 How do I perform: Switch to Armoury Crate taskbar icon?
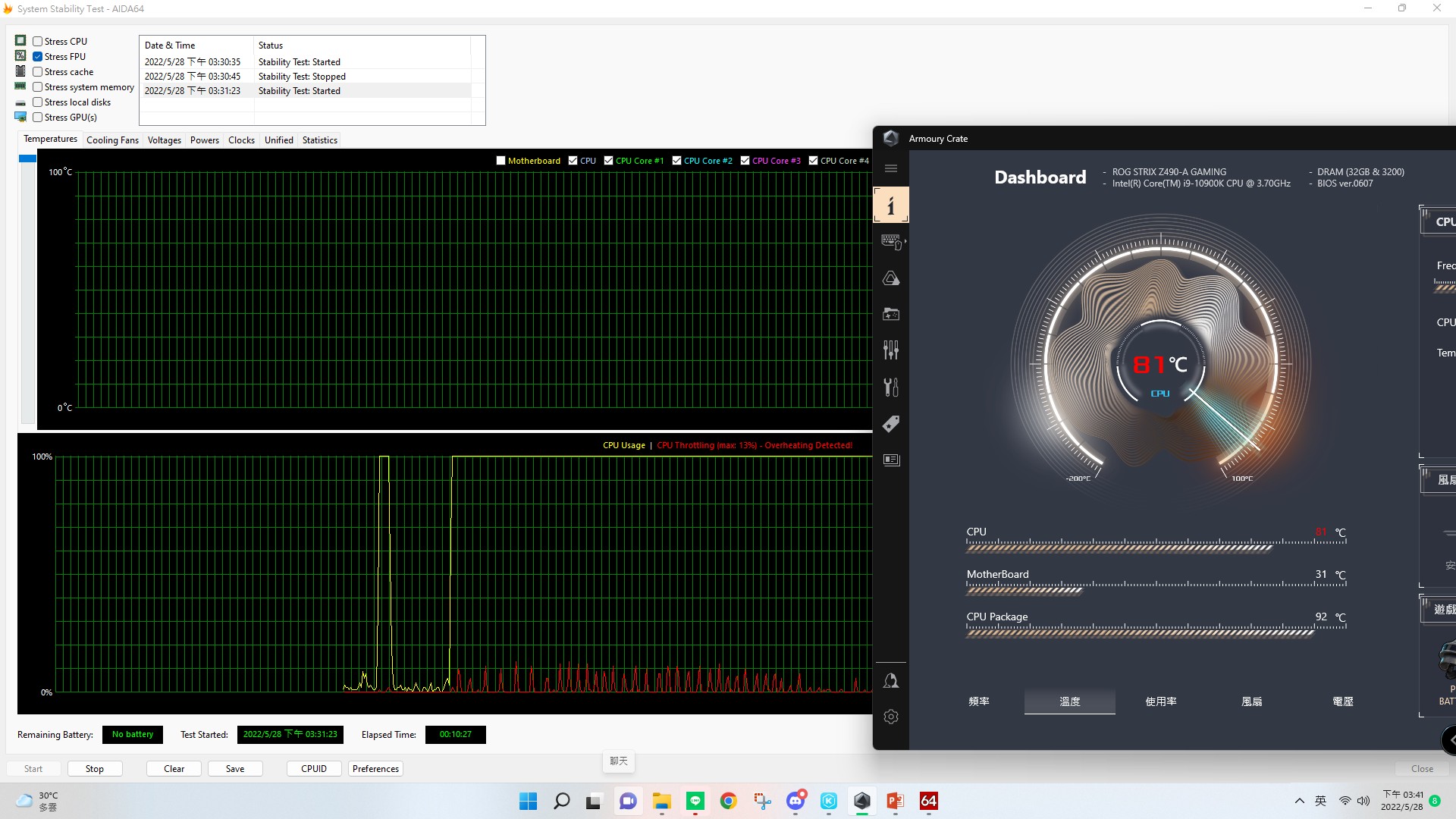(862, 801)
